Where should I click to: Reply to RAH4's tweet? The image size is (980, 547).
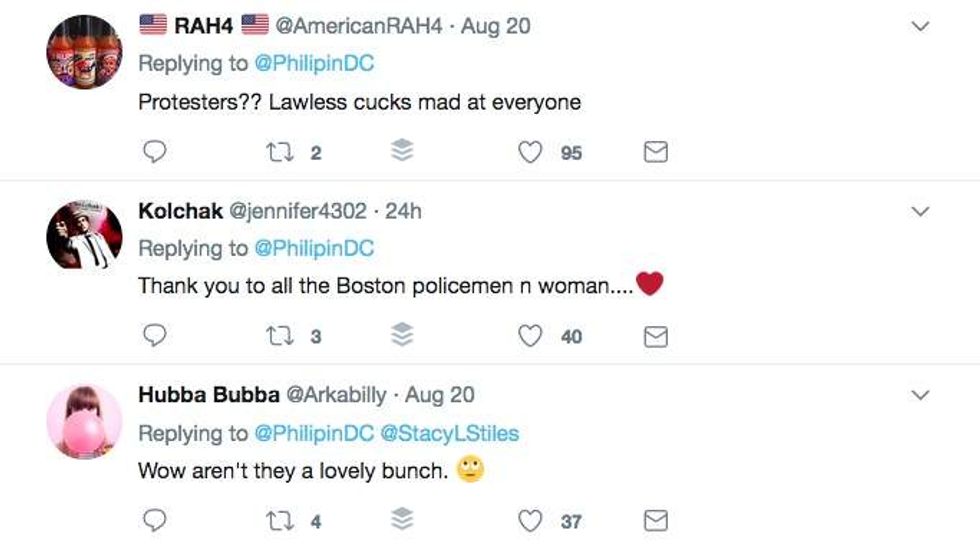tap(154, 152)
